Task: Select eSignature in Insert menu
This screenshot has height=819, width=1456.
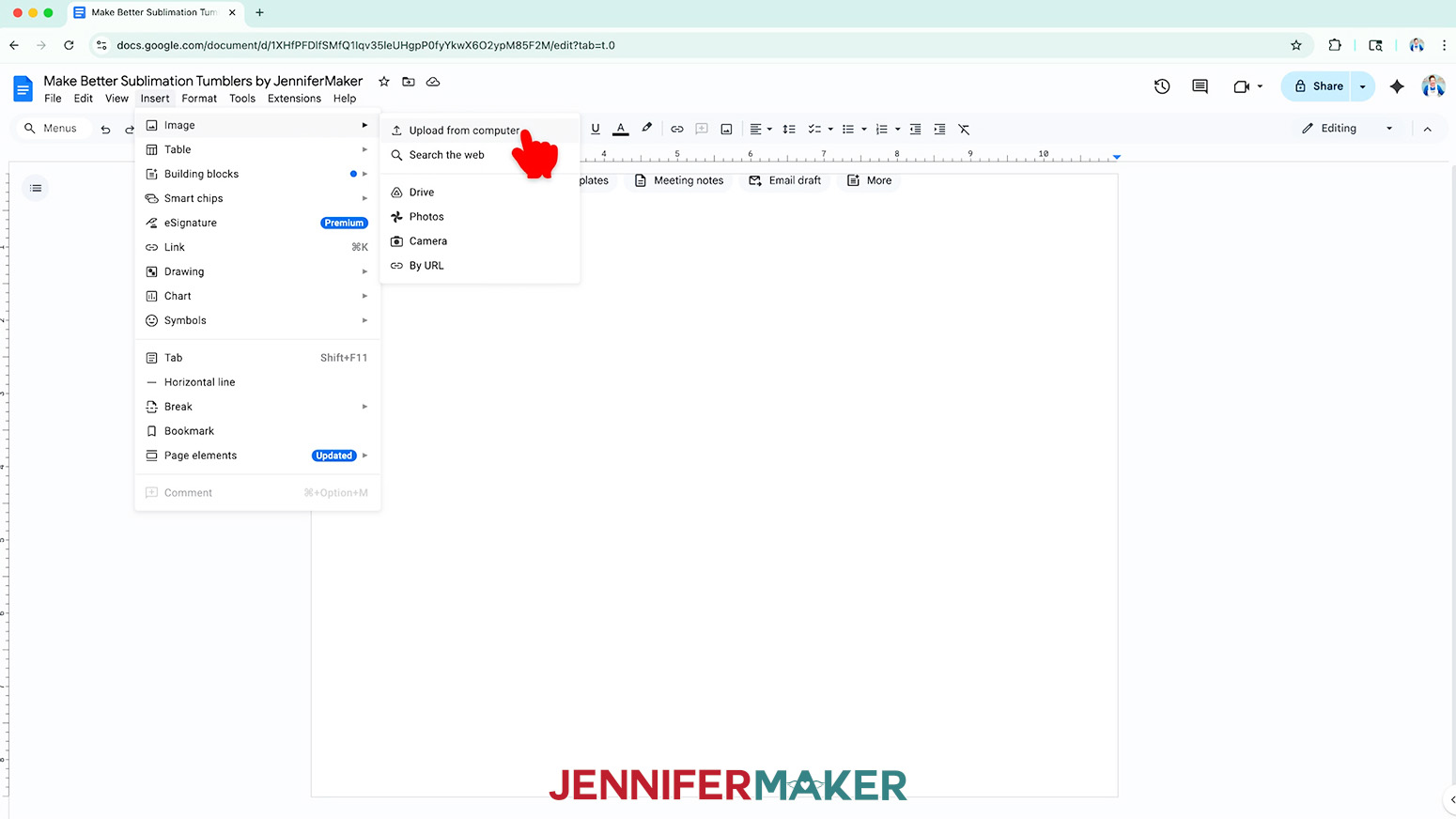Action: pyautogui.click(x=257, y=223)
